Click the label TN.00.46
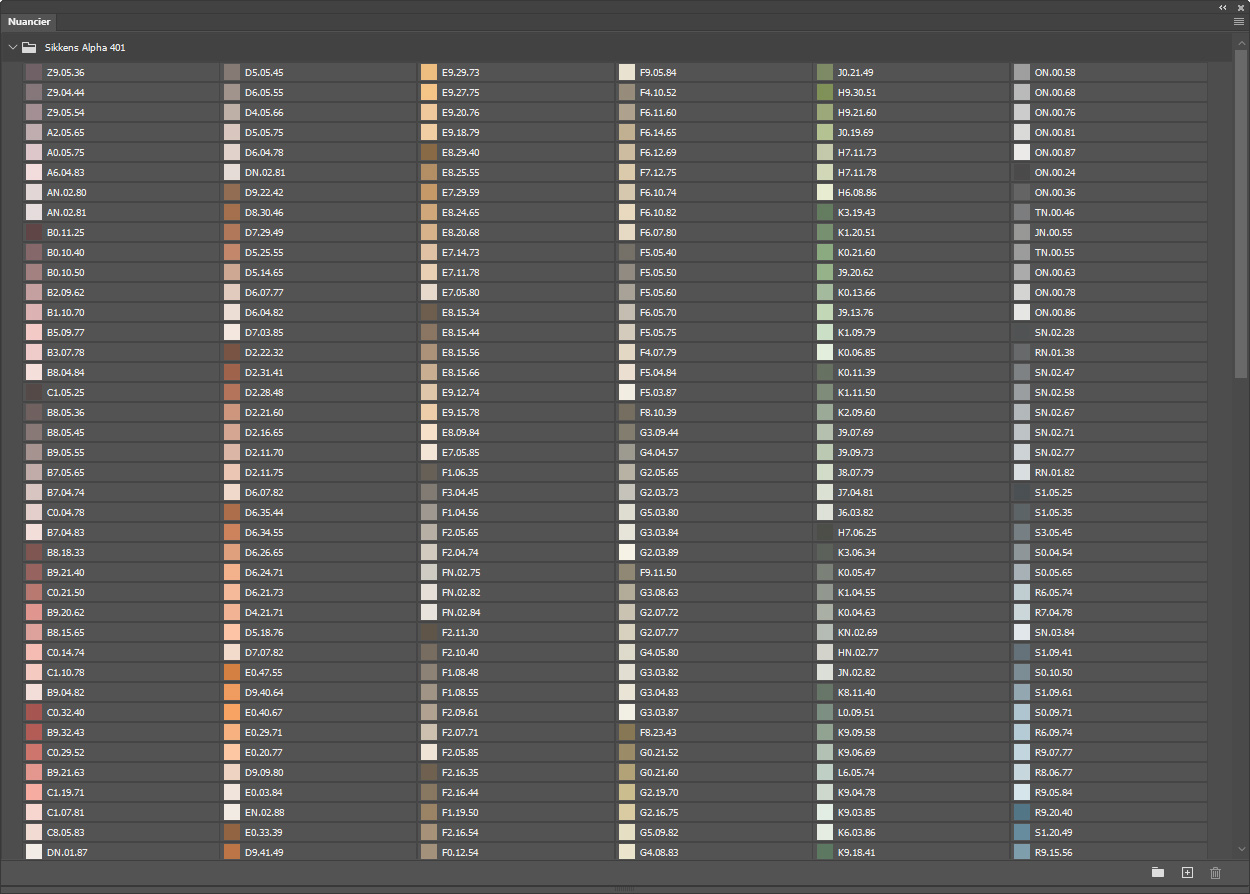Image resolution: width=1250 pixels, height=894 pixels. click(1055, 212)
